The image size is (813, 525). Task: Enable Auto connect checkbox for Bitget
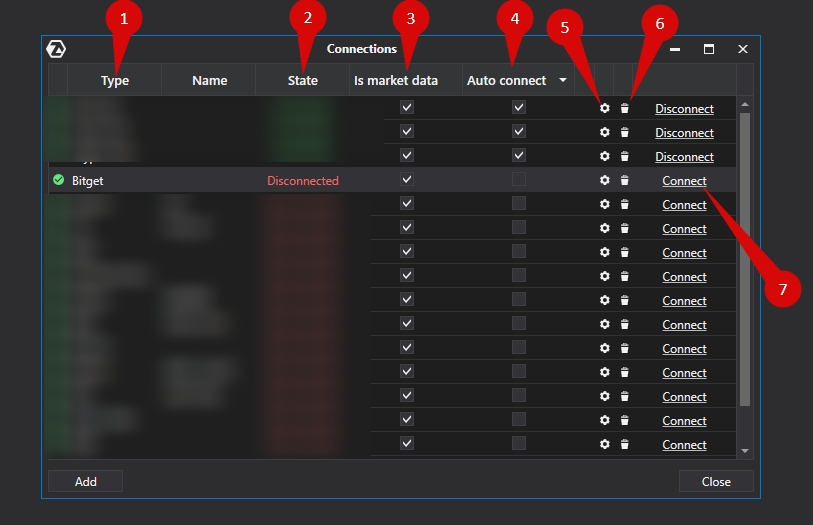pyautogui.click(x=518, y=180)
